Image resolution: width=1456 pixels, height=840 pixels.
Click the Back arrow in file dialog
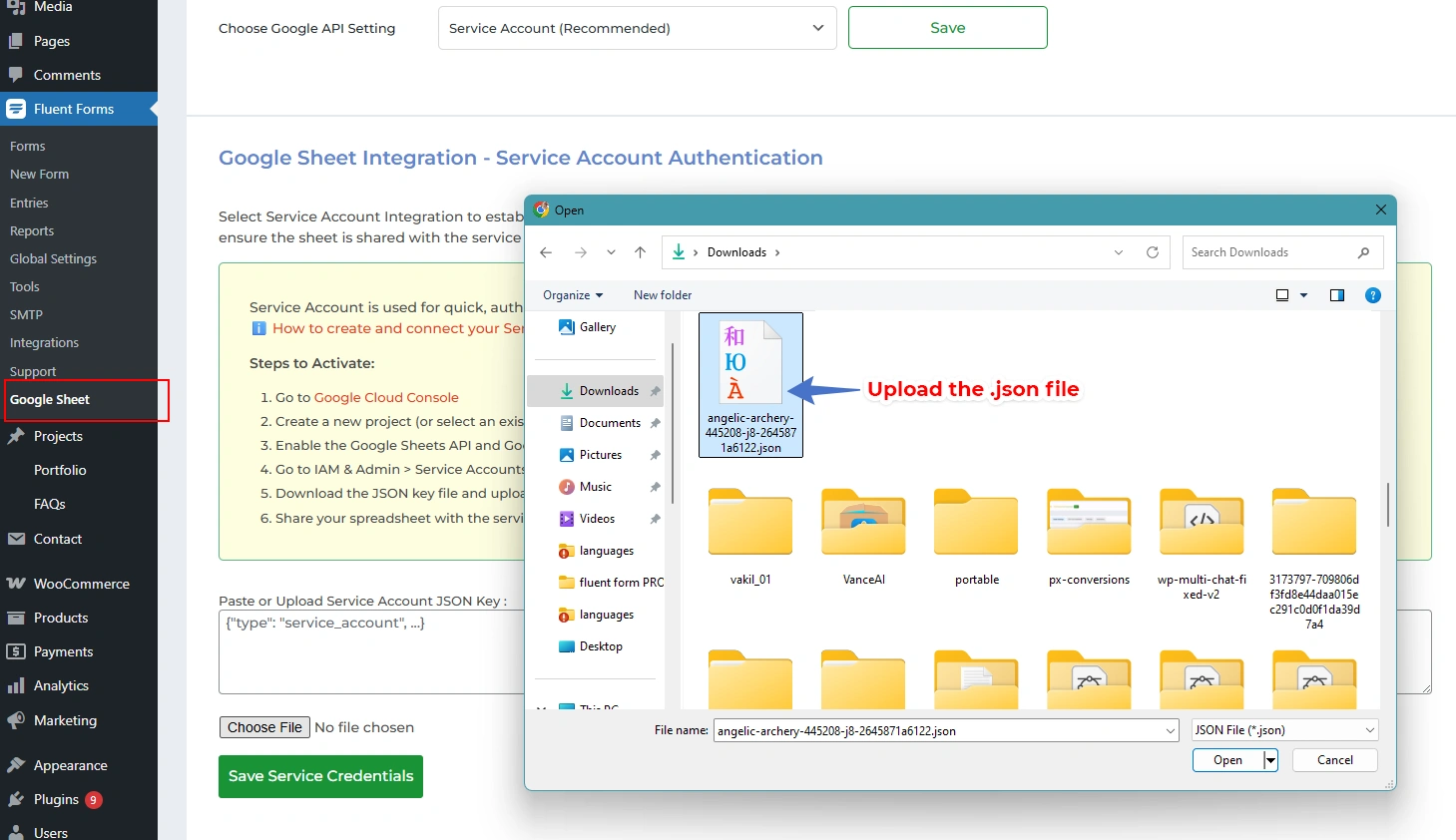546,252
